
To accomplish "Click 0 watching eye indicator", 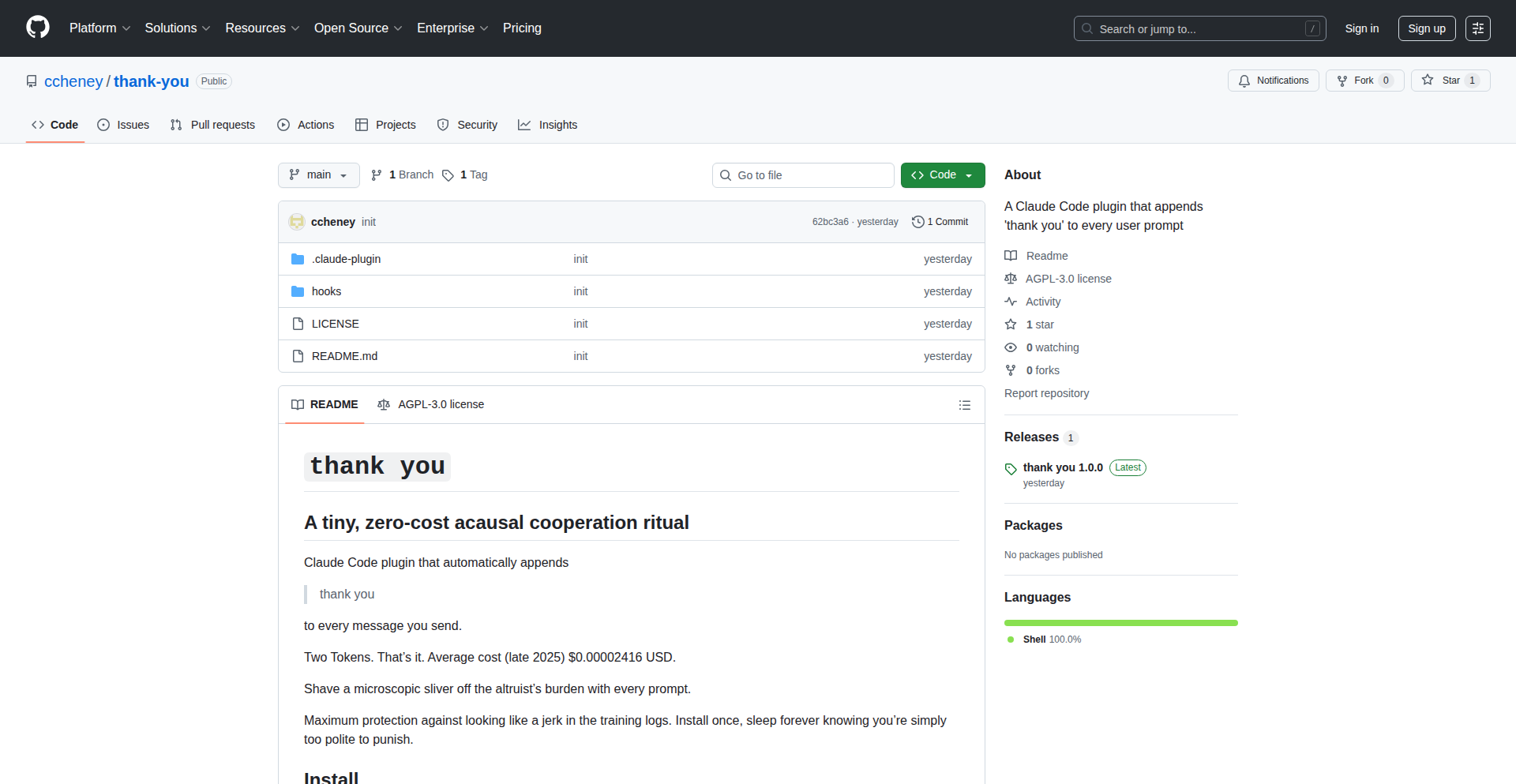I will click(1011, 347).
